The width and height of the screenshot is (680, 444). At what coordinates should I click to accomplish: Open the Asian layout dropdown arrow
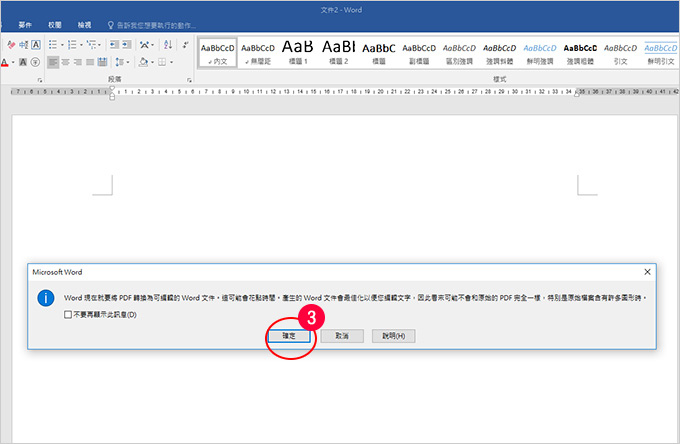[153, 45]
